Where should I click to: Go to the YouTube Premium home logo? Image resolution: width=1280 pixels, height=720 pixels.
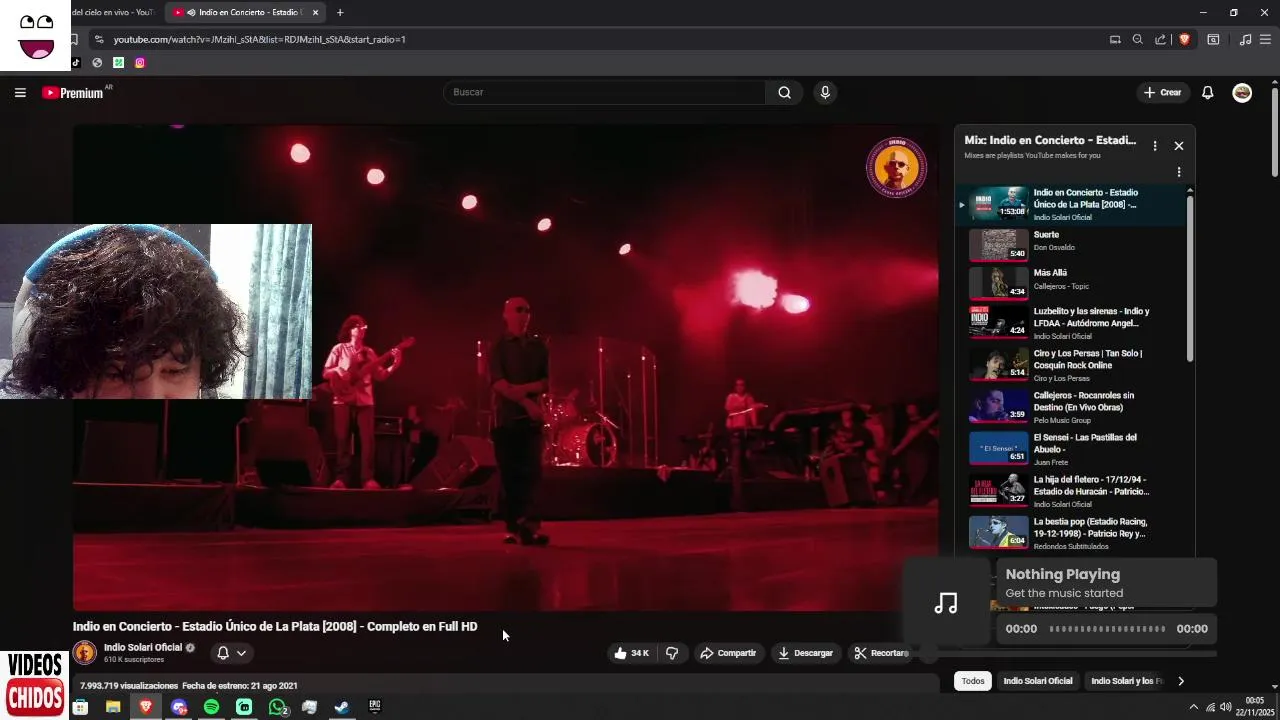74,92
